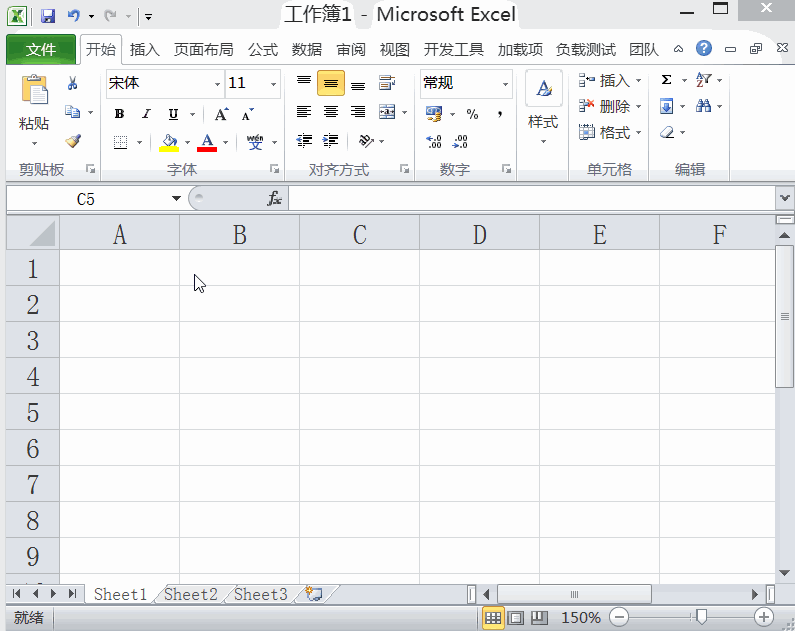Screen dimensions: 795x631
Task: Click the Sort and Filter icon
Action: 704,80
